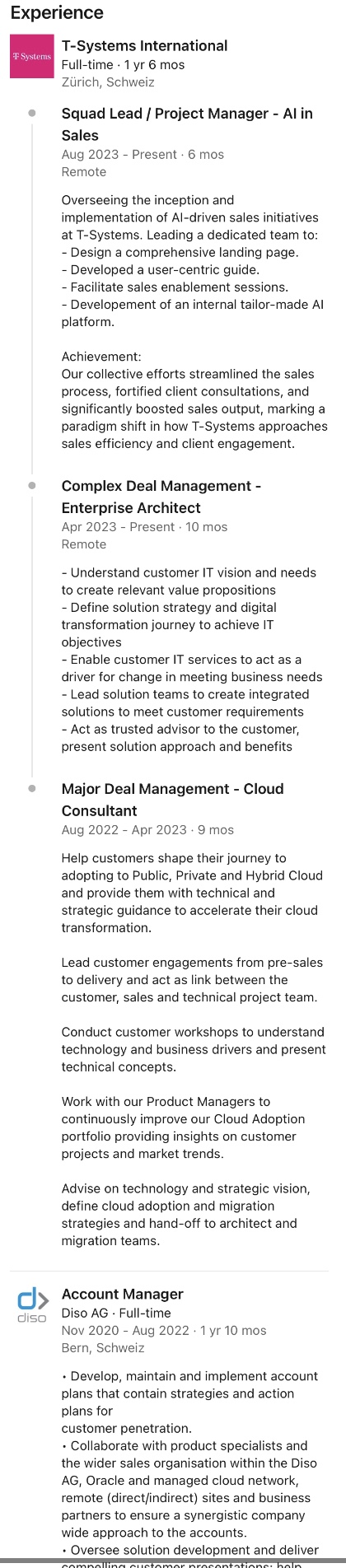Open the Squad Lead / Project Manager title
The image size is (346, 1568).
(187, 124)
